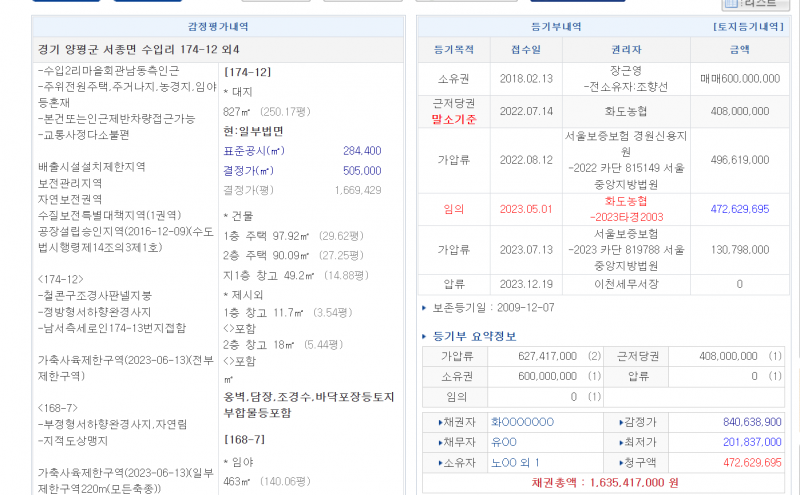This screenshot has height=495, width=800.
Task: Select the 결정가(㎡) blue label
Action: pyautogui.click(x=251, y=170)
